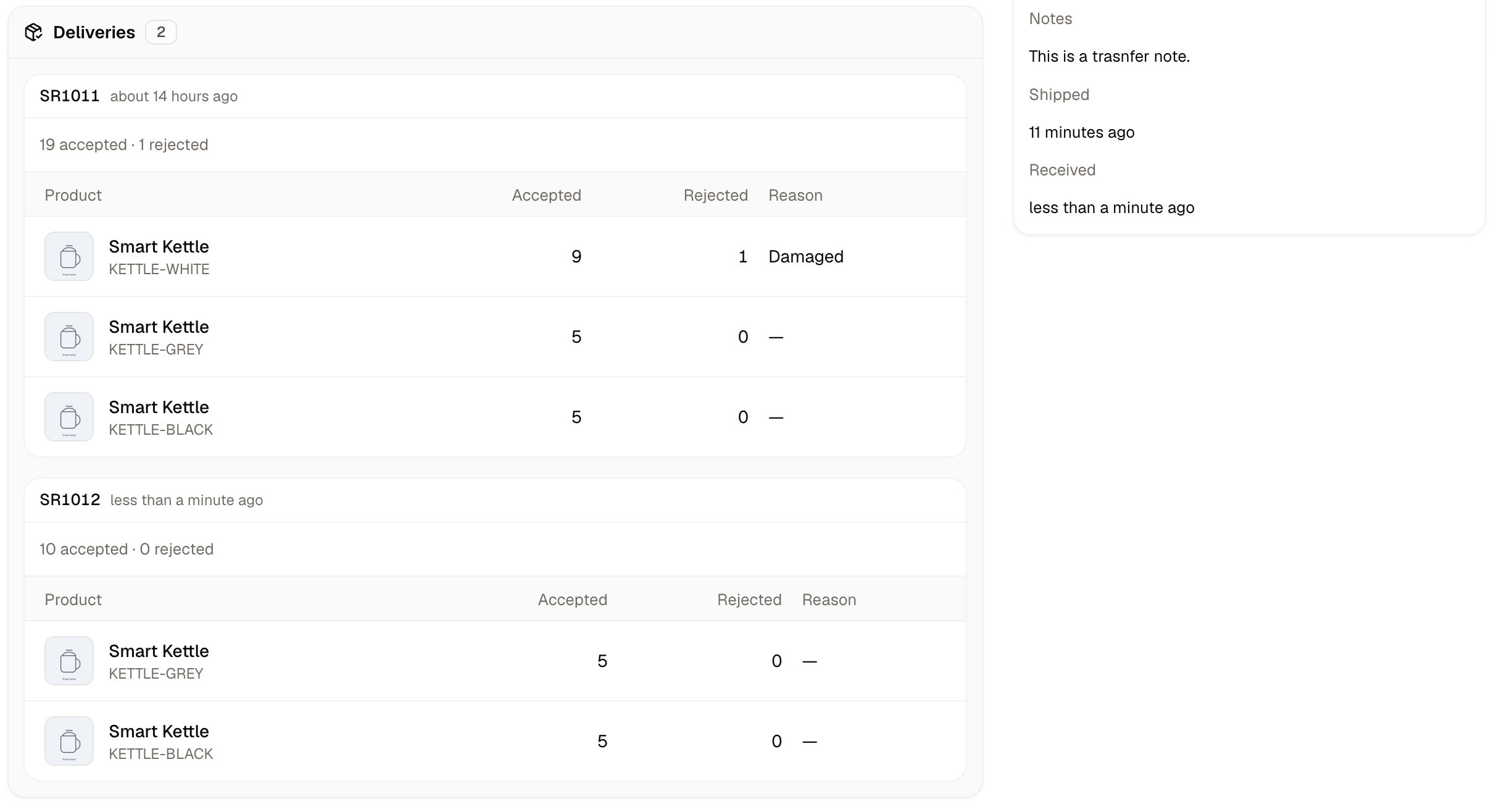Click the Notes label in side panel
The image size is (1512, 804).
pyautogui.click(x=1050, y=19)
